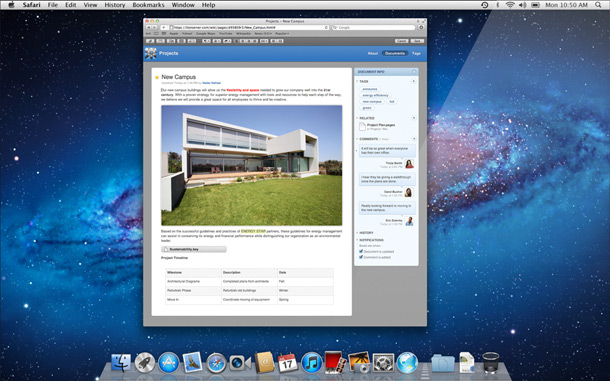The height and width of the screenshot is (381, 610).
Task: Uncheck the Comment is added notification
Action: point(361,257)
